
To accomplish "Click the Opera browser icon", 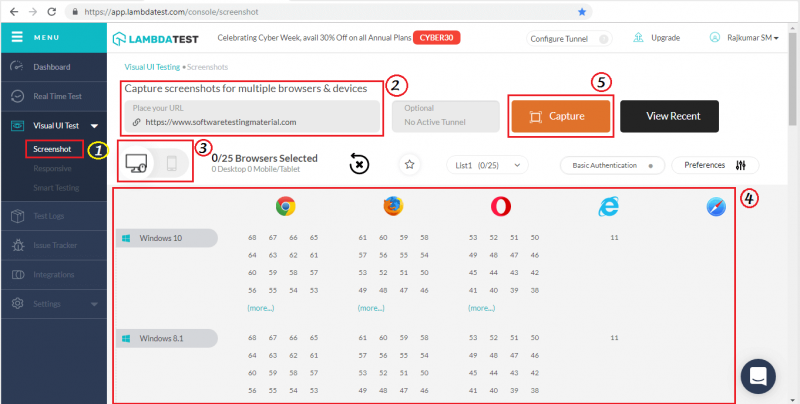I will coord(501,207).
